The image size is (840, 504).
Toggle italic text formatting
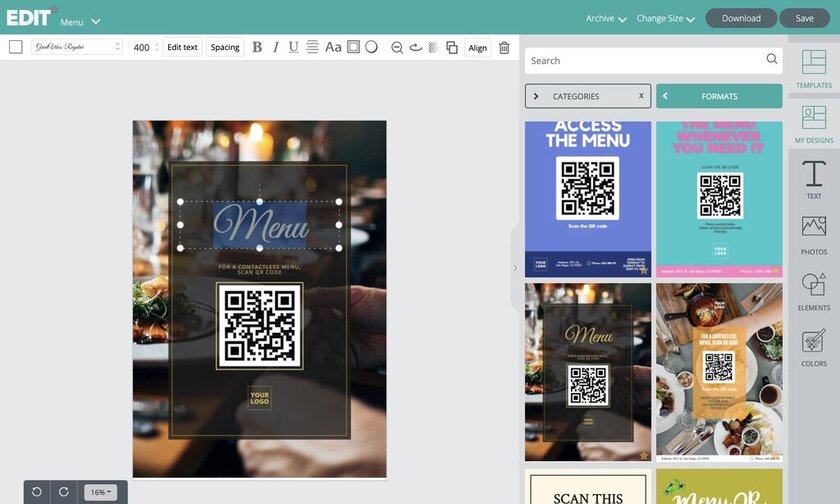(275, 47)
